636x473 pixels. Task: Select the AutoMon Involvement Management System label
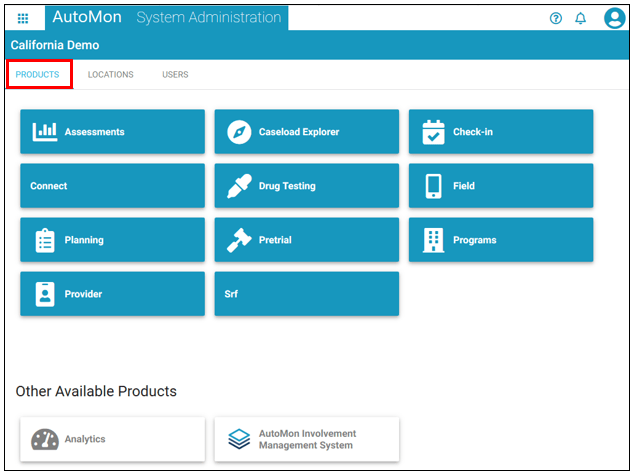coord(307,439)
